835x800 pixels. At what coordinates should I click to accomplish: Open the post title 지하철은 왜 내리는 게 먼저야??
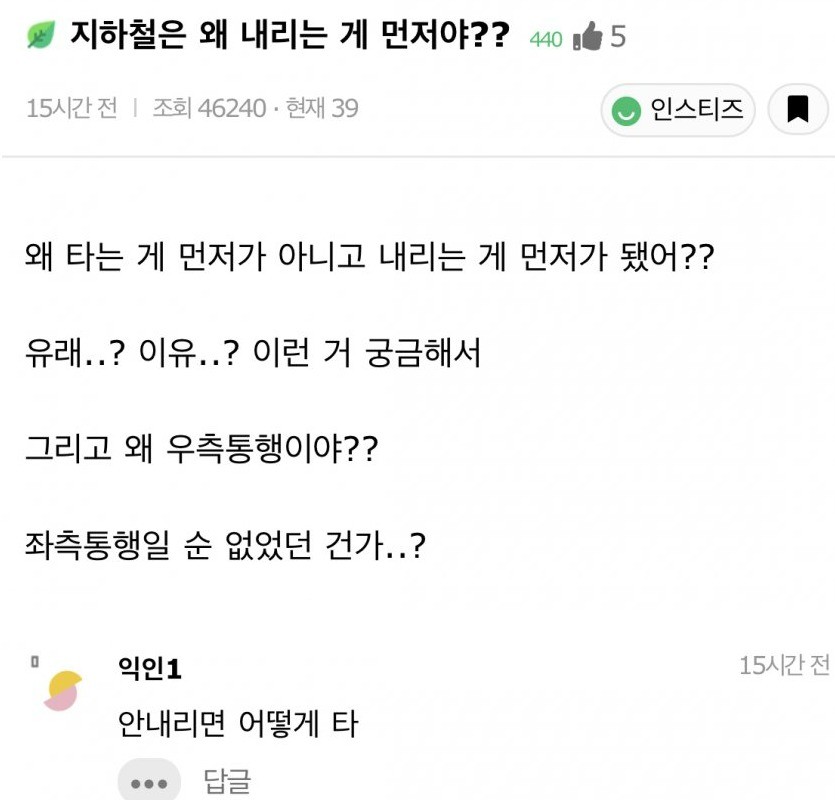click(x=290, y=37)
